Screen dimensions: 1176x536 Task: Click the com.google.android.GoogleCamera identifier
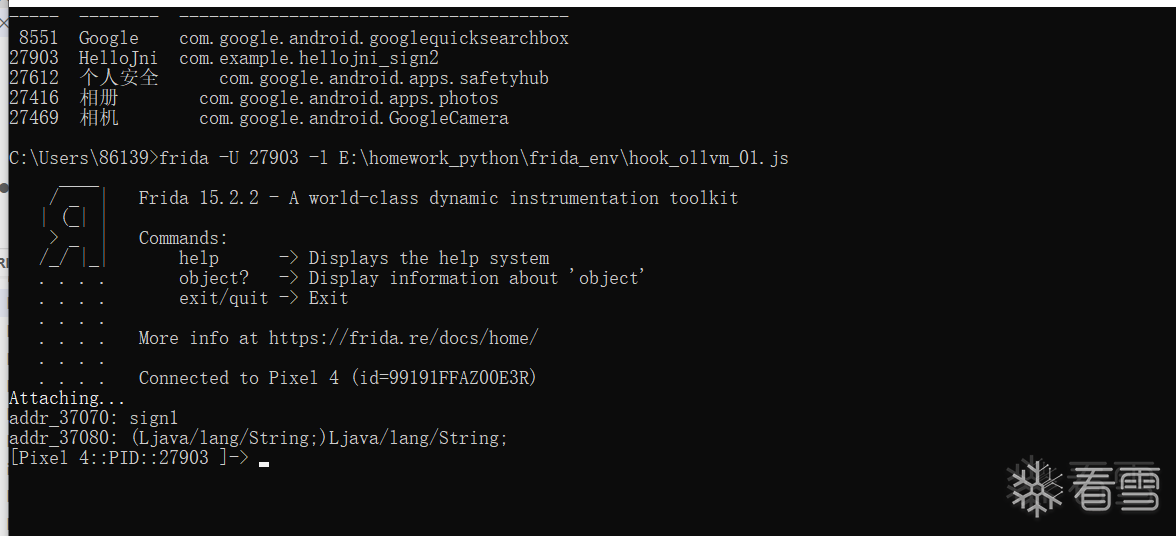coord(354,118)
